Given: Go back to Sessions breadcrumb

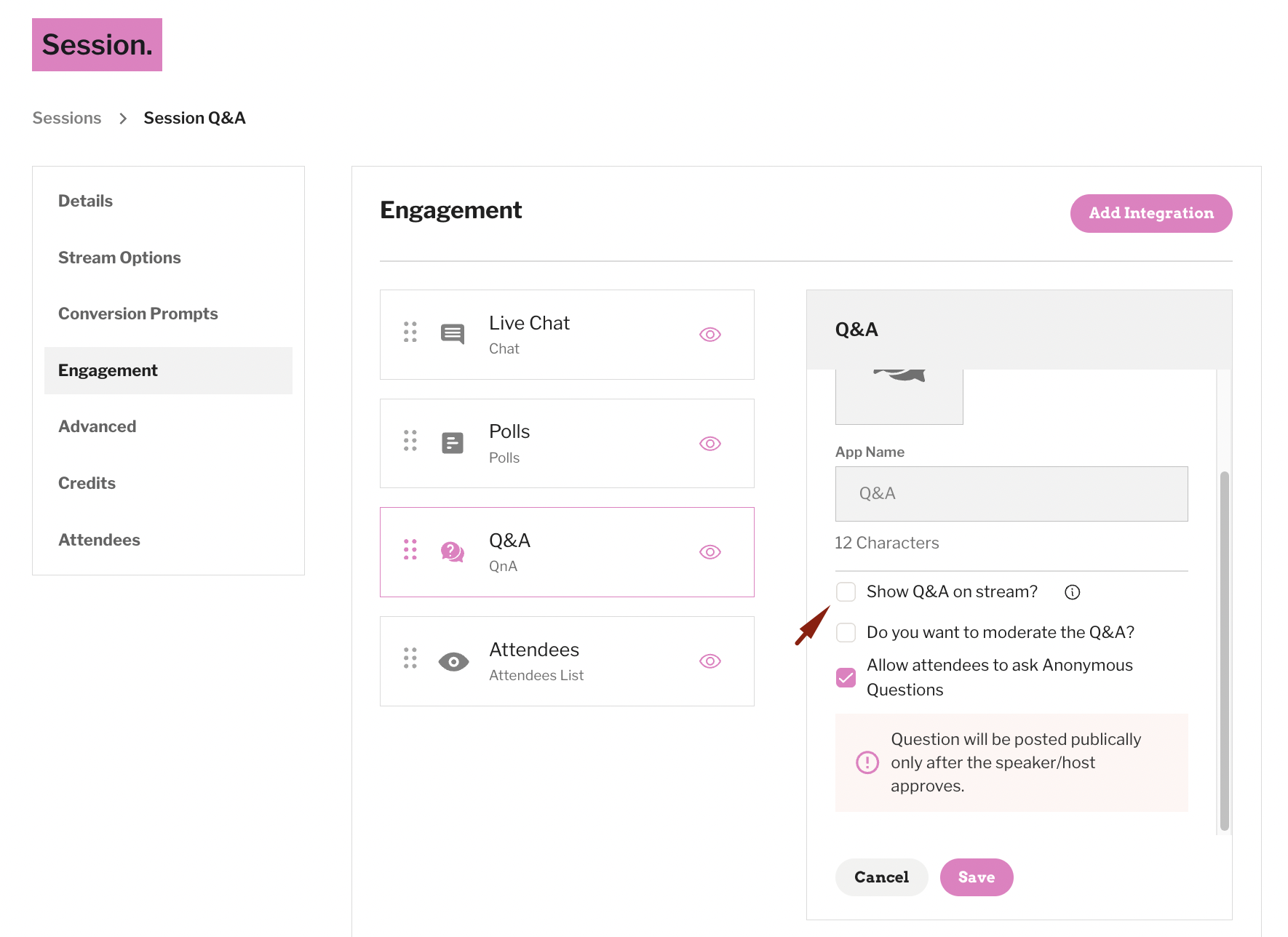Looking at the screenshot, I should tap(67, 118).
